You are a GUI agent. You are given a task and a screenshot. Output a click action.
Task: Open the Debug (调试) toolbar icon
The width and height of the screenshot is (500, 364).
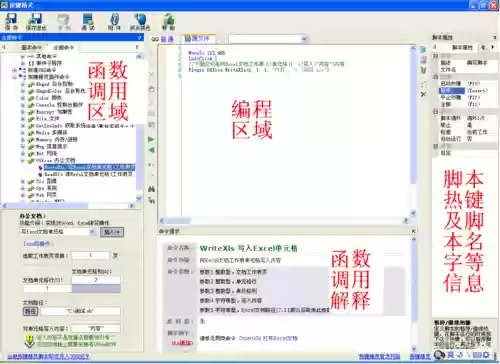88,21
